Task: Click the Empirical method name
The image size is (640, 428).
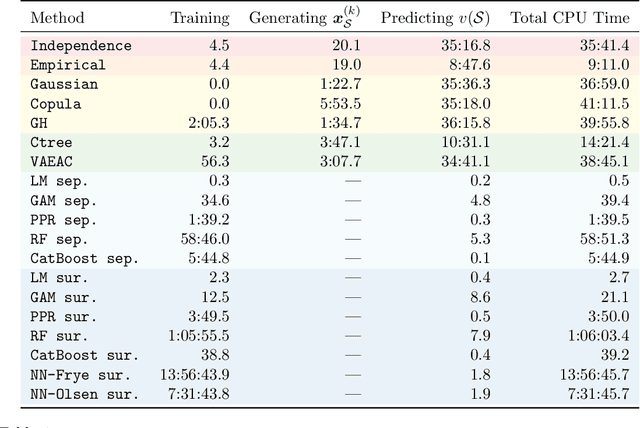Action: pos(68,65)
